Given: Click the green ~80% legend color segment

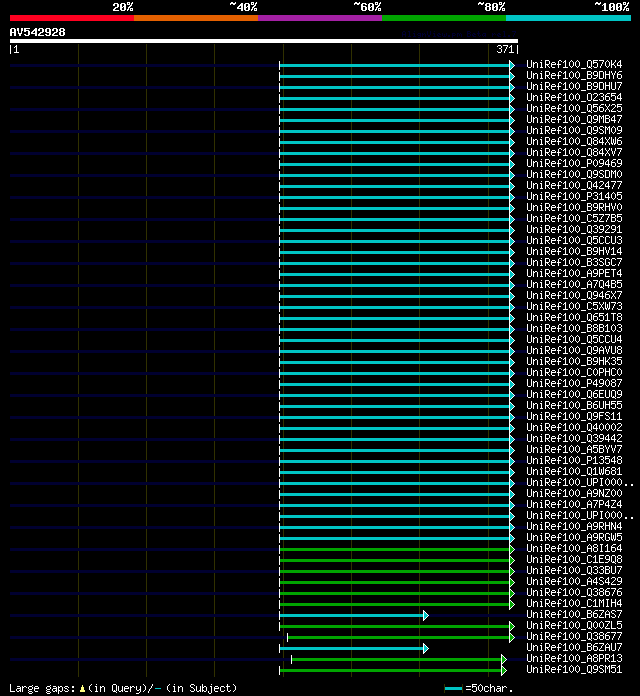Looking at the screenshot, I should [x=444, y=18].
